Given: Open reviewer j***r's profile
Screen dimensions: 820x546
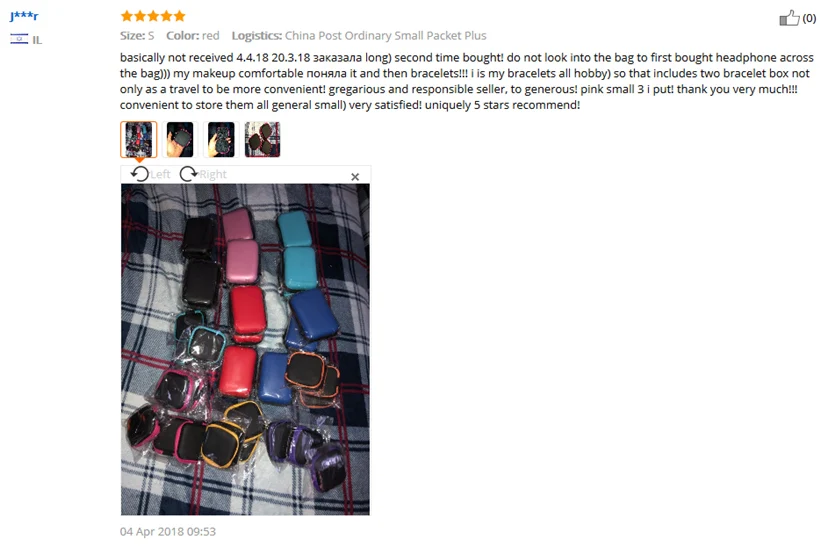Looking at the screenshot, I should (24, 16).
